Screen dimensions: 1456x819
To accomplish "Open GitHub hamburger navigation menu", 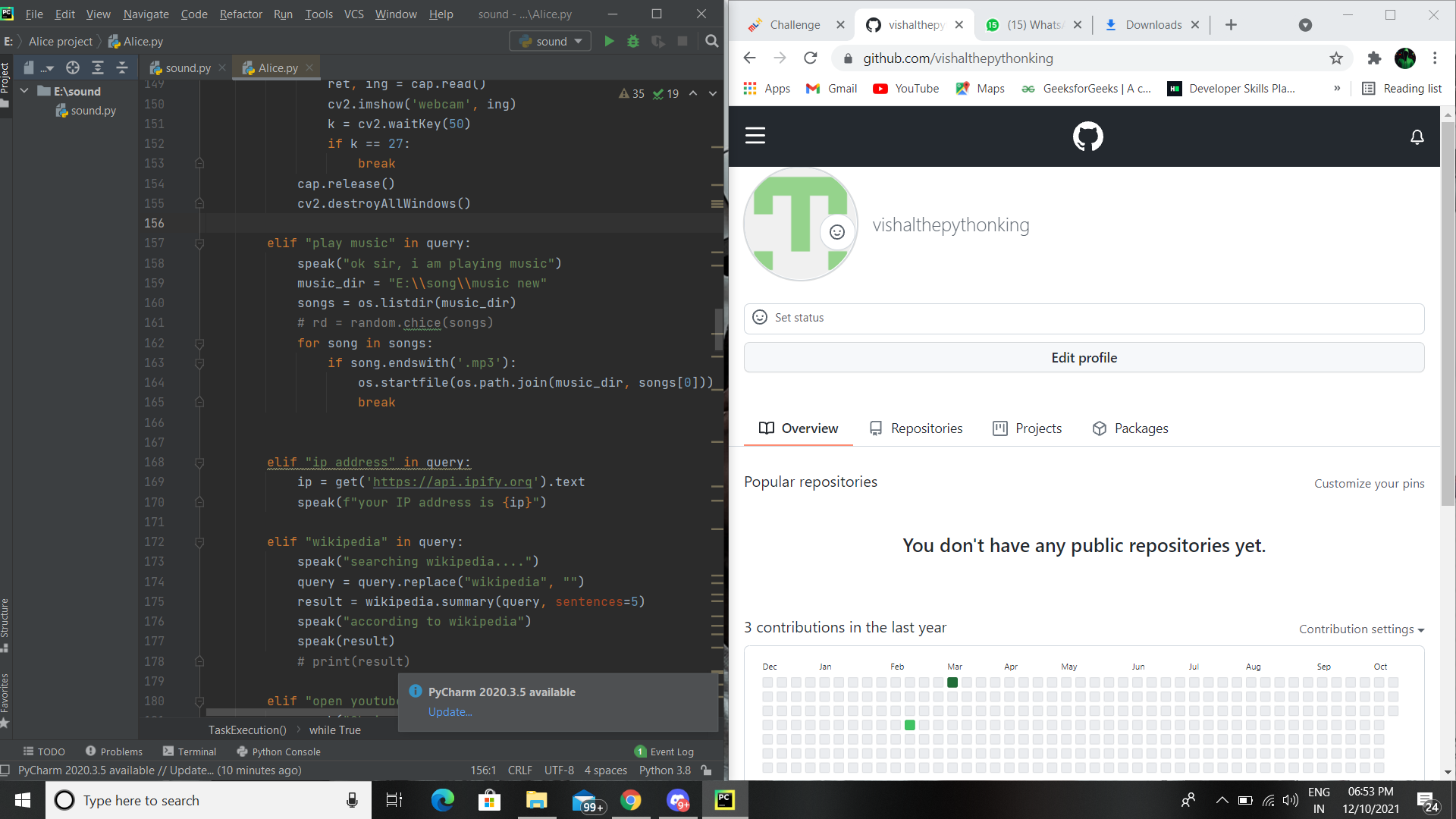I will pyautogui.click(x=755, y=136).
